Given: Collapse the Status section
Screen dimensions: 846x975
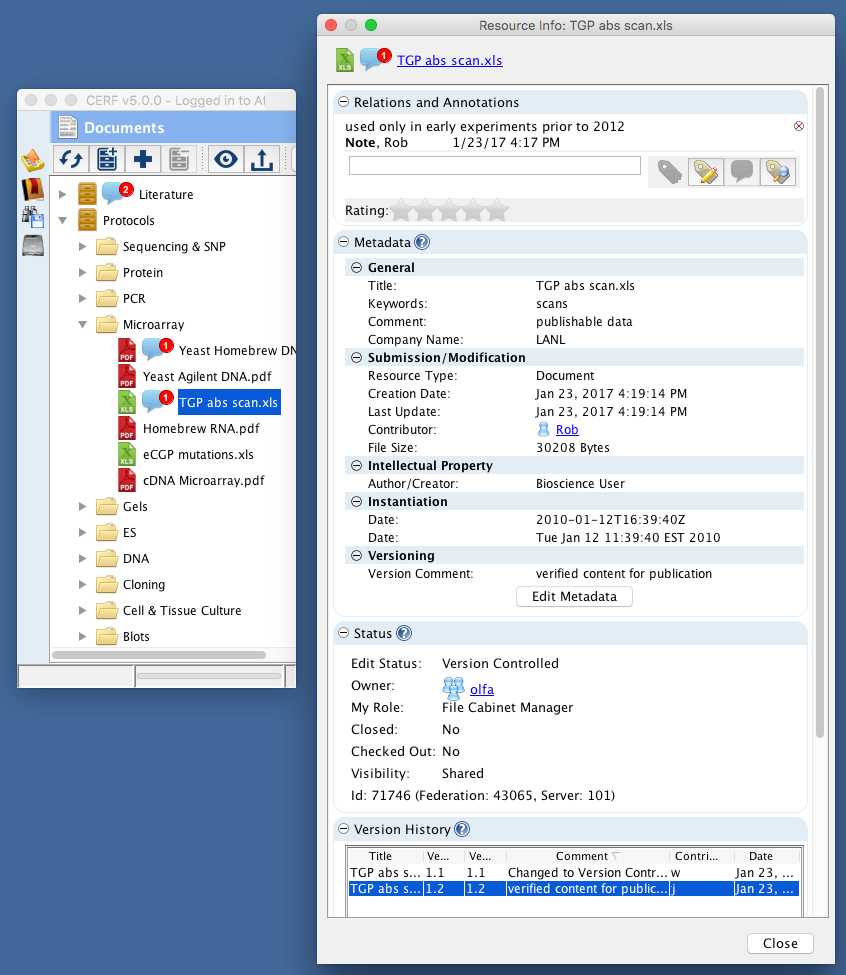Looking at the screenshot, I should click(x=343, y=633).
